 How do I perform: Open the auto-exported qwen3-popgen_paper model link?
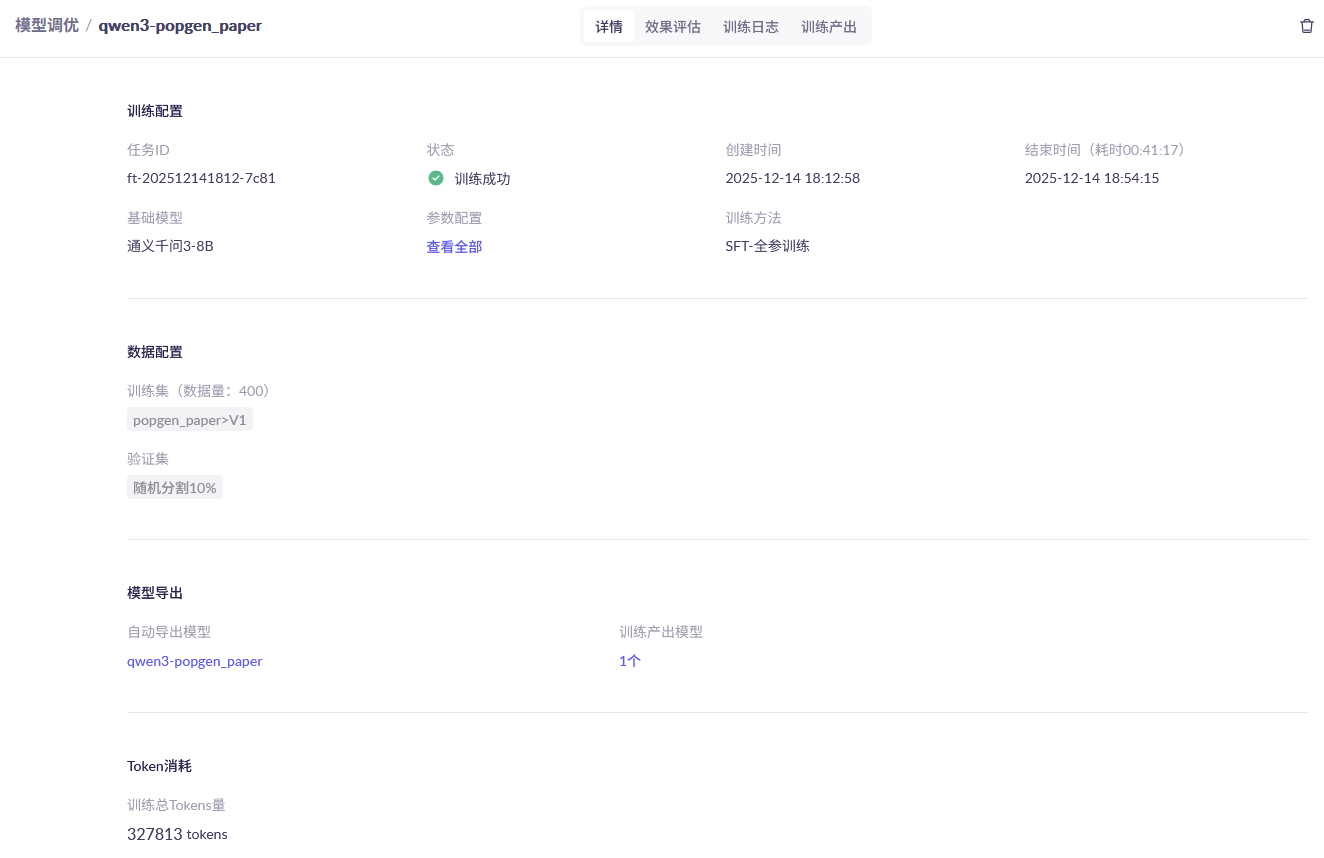tap(194, 661)
